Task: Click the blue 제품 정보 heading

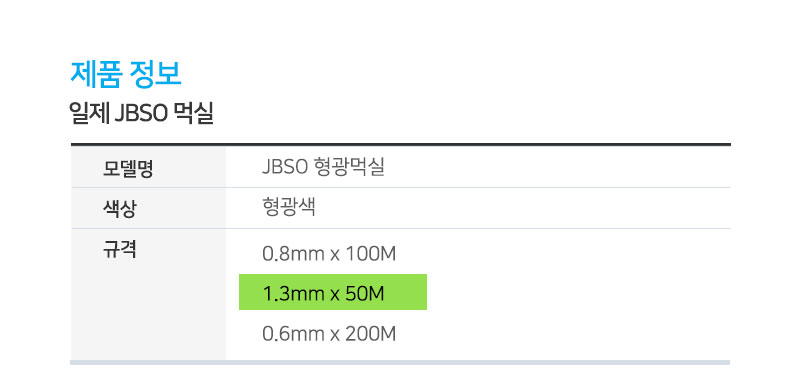Action: (x=126, y=75)
